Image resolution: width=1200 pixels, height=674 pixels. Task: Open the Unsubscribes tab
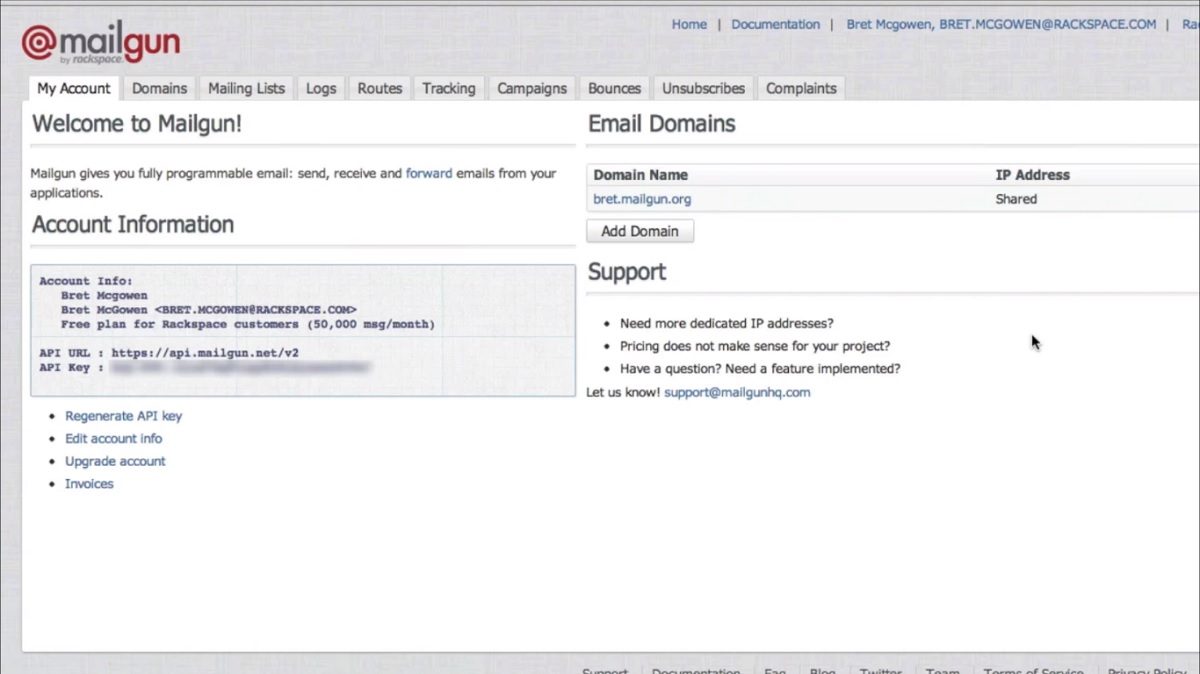coord(702,88)
